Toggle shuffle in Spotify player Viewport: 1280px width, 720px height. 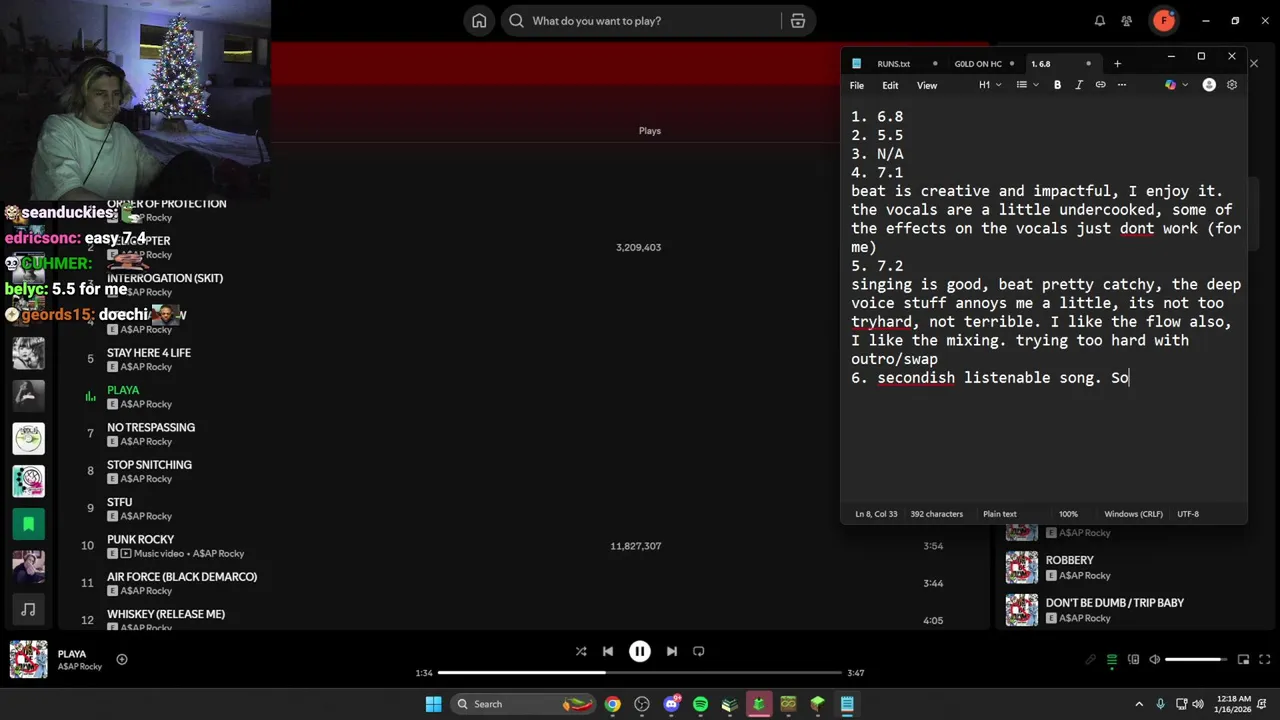click(581, 651)
